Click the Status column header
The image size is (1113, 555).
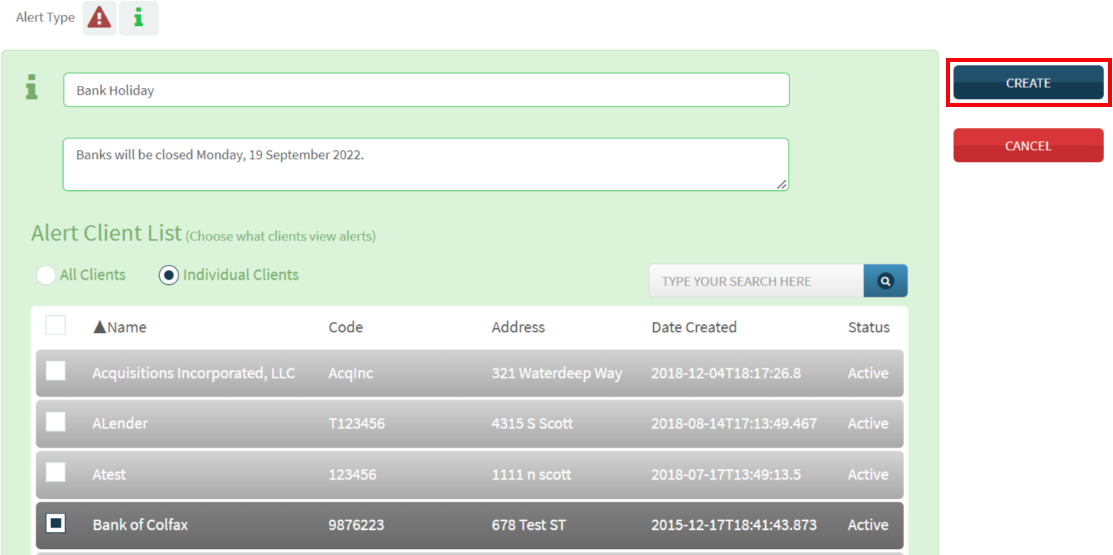coord(869,327)
